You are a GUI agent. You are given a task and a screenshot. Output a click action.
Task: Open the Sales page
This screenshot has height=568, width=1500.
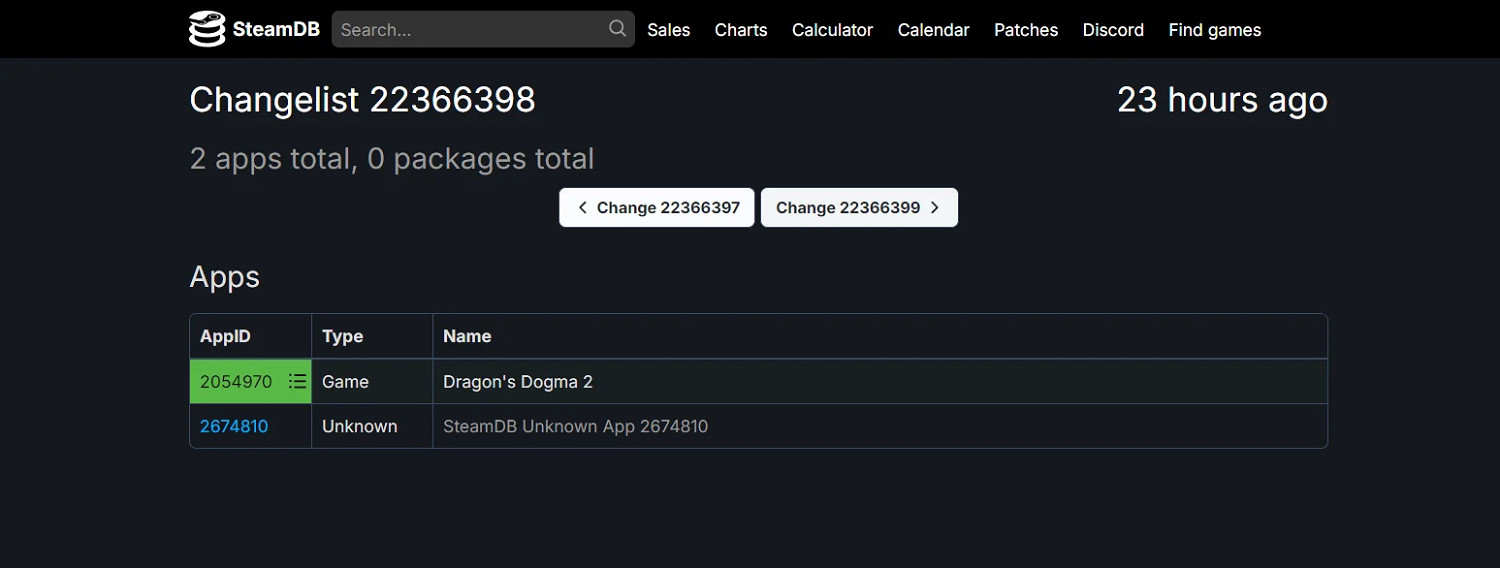coord(668,30)
